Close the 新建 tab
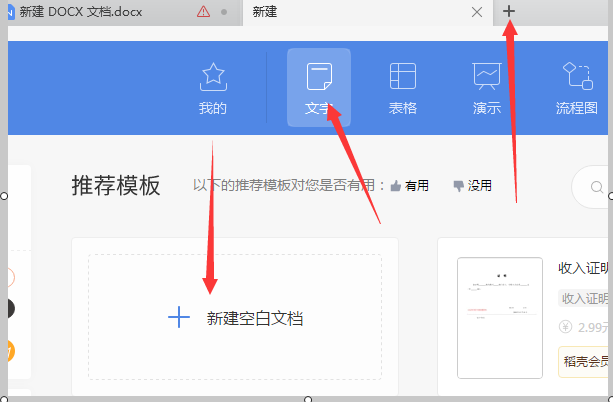Screen dimensions: 613x402 click(477, 12)
